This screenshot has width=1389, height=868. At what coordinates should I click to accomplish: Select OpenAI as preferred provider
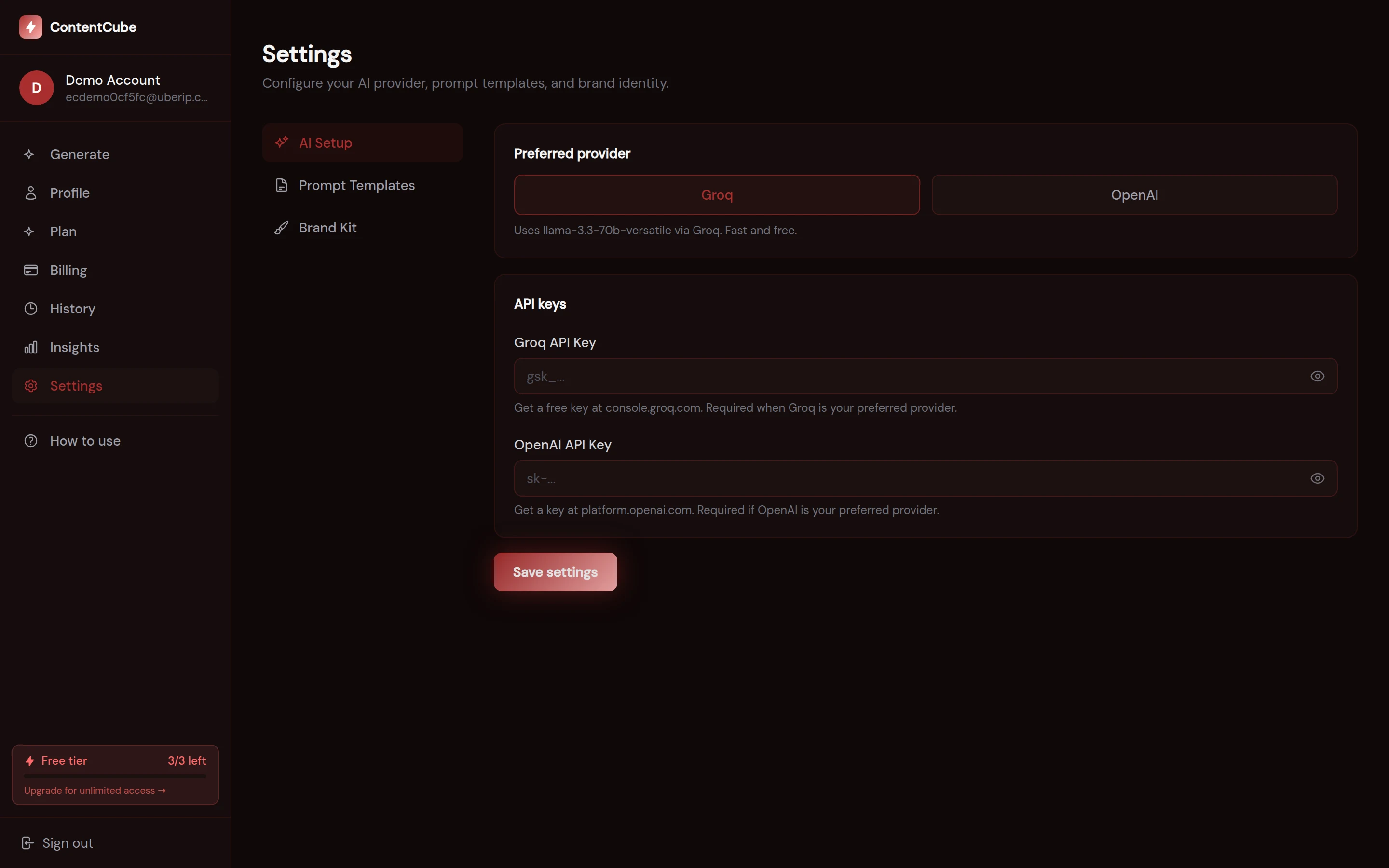(1134, 195)
